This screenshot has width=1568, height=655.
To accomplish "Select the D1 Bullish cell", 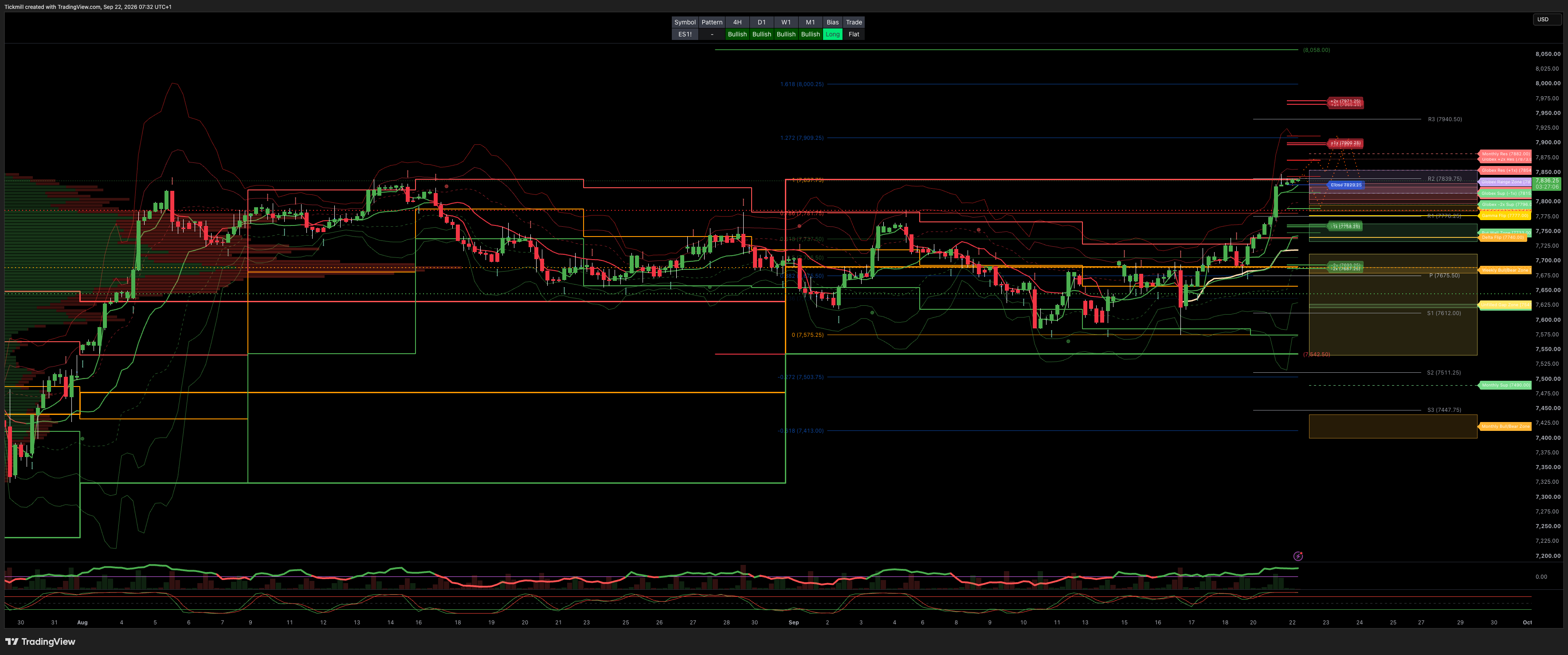I will click(x=761, y=34).
